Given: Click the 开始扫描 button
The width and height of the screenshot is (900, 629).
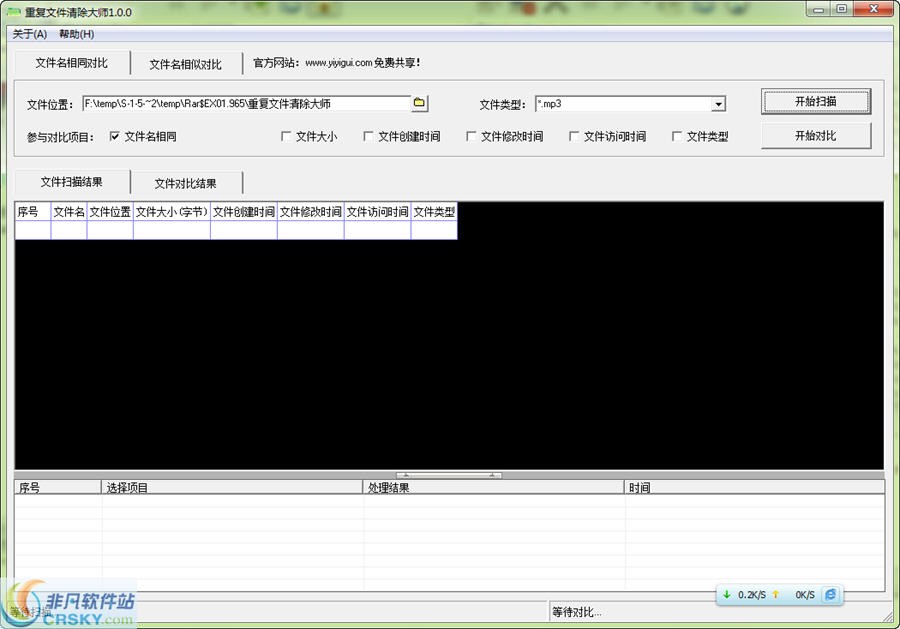Looking at the screenshot, I should (816, 102).
